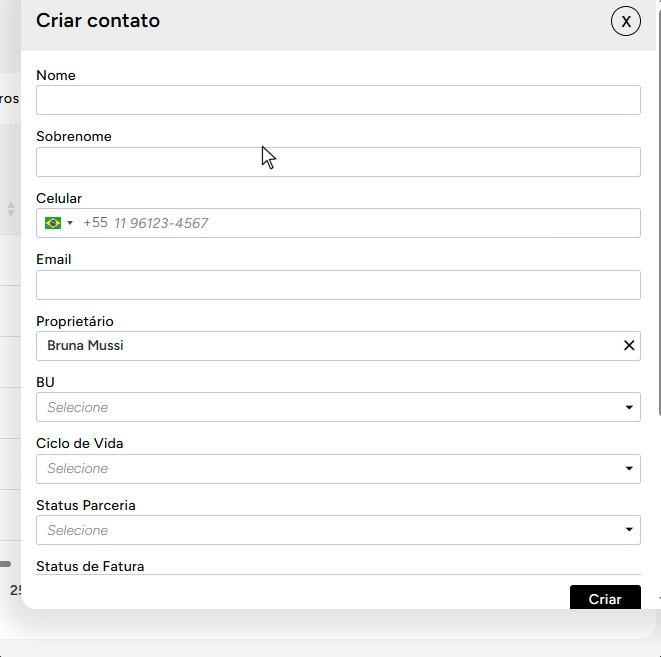Click the Email field label

tap(54, 259)
